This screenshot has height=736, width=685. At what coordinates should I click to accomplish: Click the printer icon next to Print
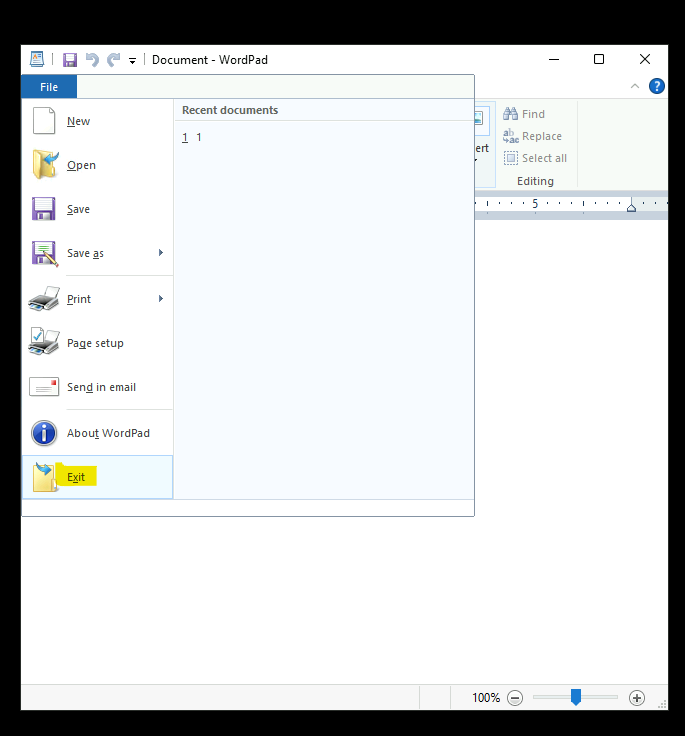pyautogui.click(x=44, y=299)
